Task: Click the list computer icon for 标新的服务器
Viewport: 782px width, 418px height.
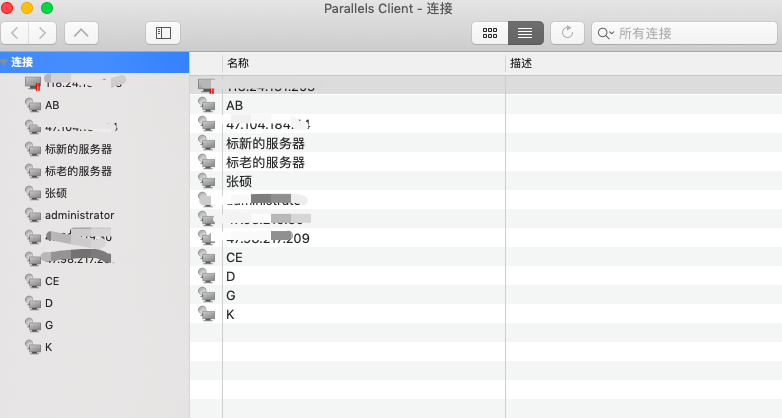Action: (206, 143)
